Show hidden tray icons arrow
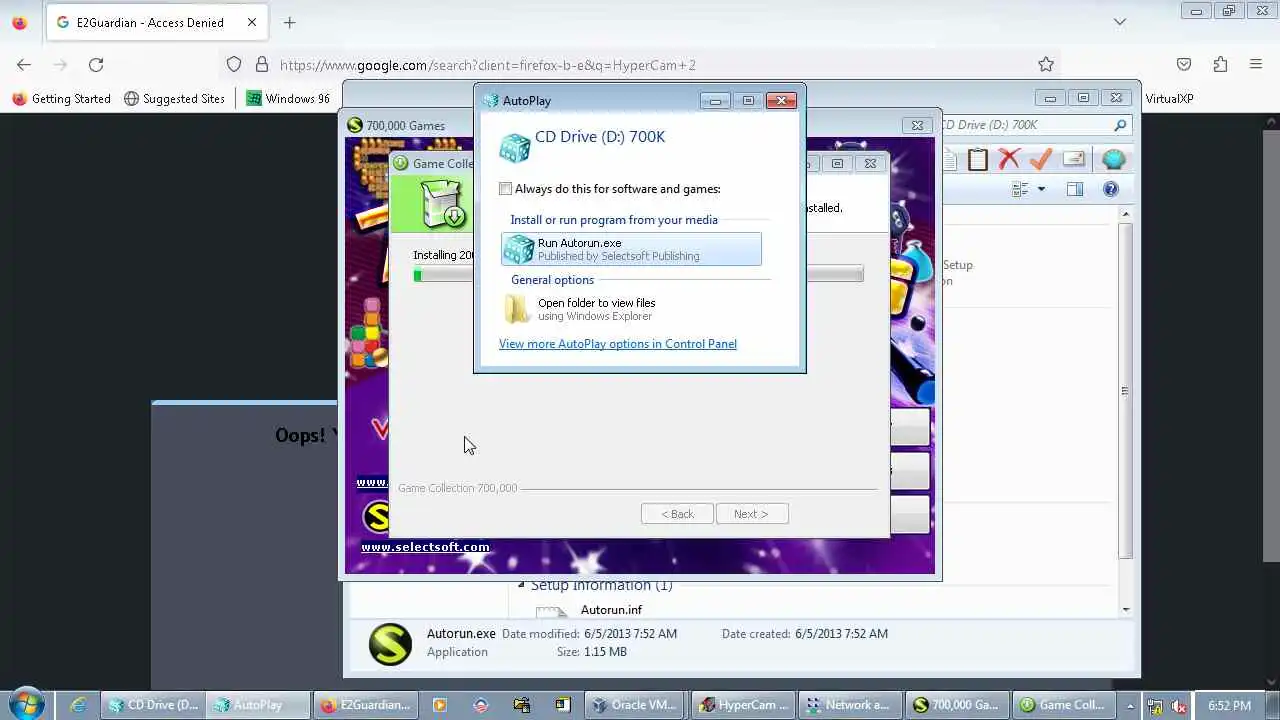Viewport: 1280px width, 720px height. (x=1131, y=706)
